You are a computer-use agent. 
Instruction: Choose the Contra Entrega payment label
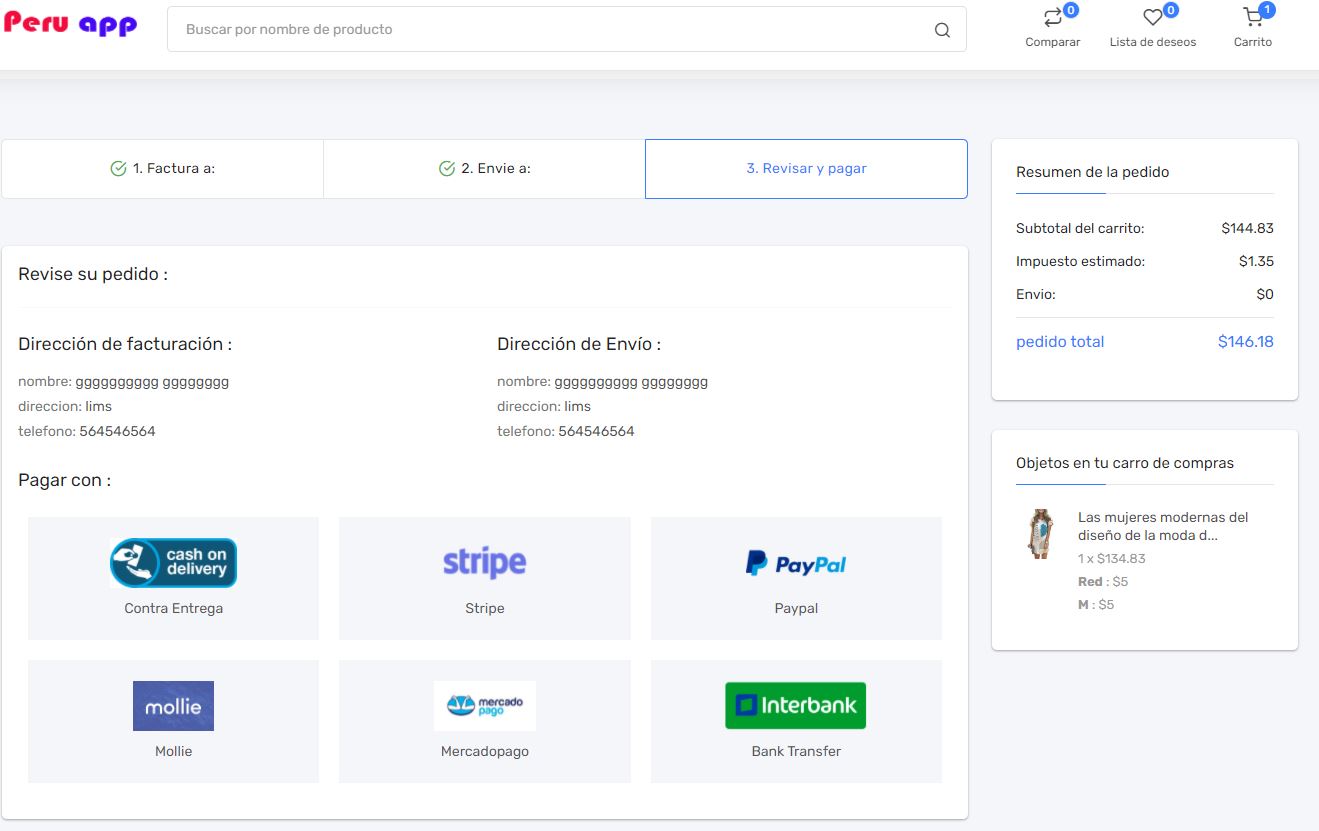pos(173,608)
